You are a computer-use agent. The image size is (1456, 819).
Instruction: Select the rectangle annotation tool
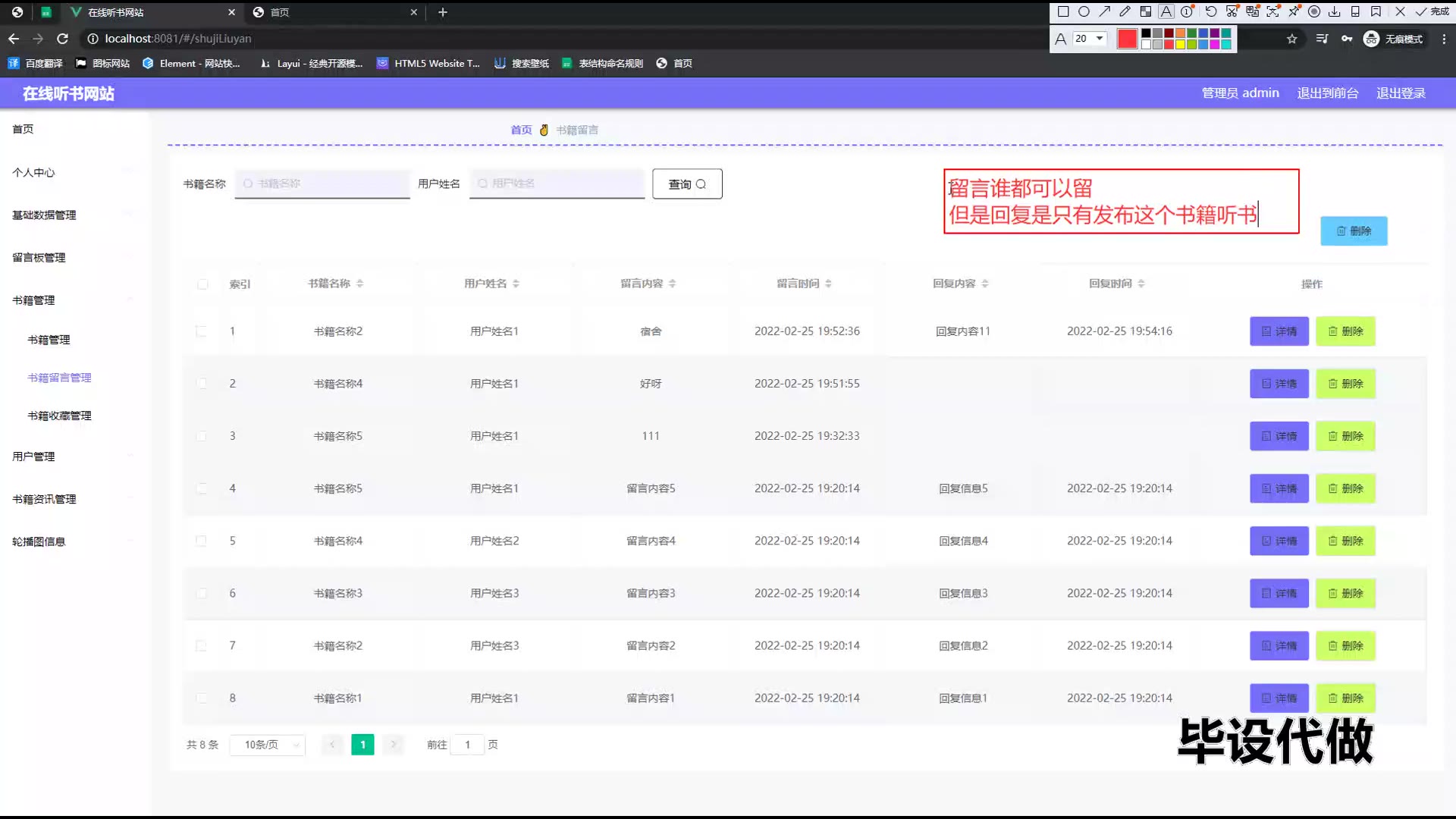coord(1063,11)
